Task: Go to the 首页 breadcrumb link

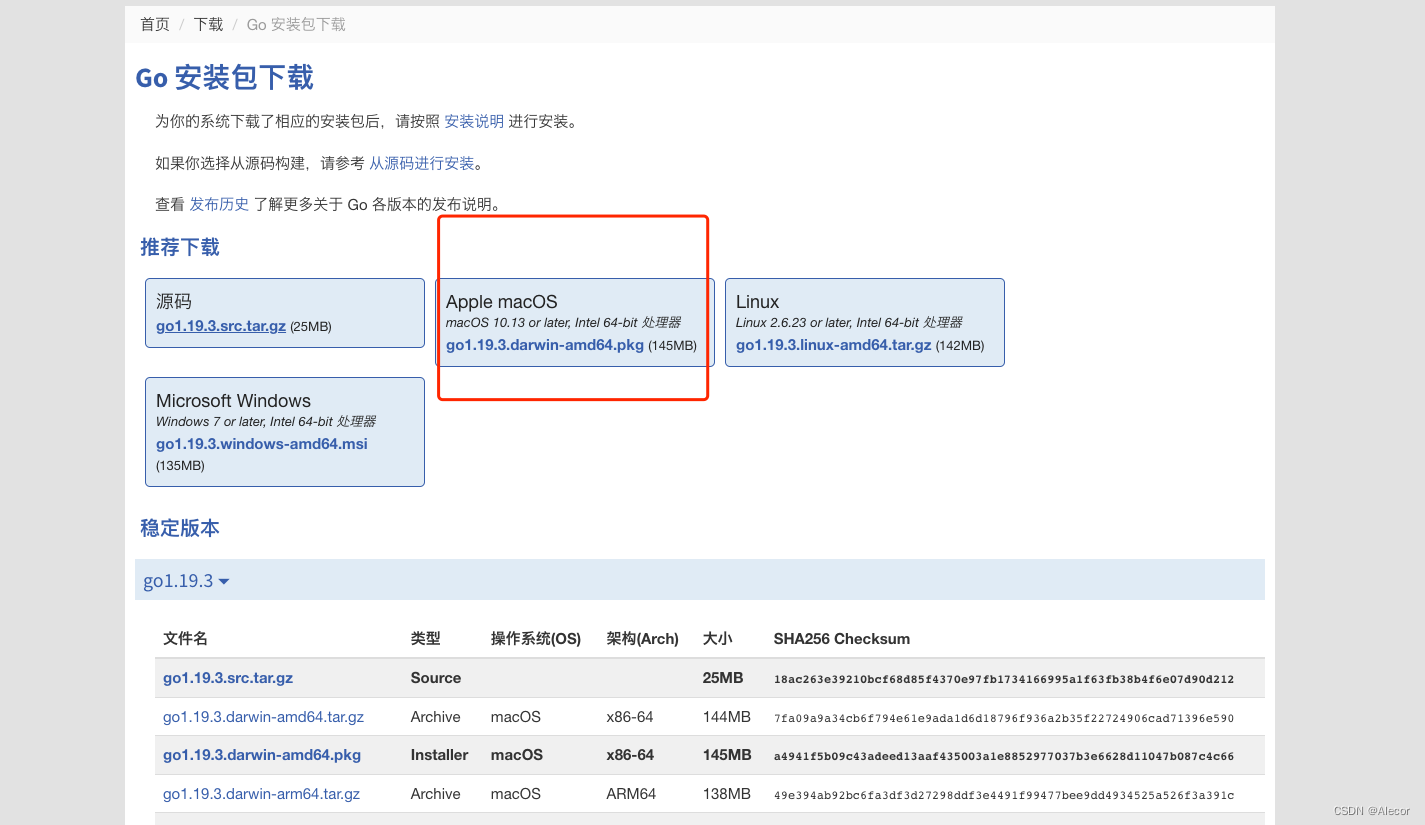Action: point(155,24)
